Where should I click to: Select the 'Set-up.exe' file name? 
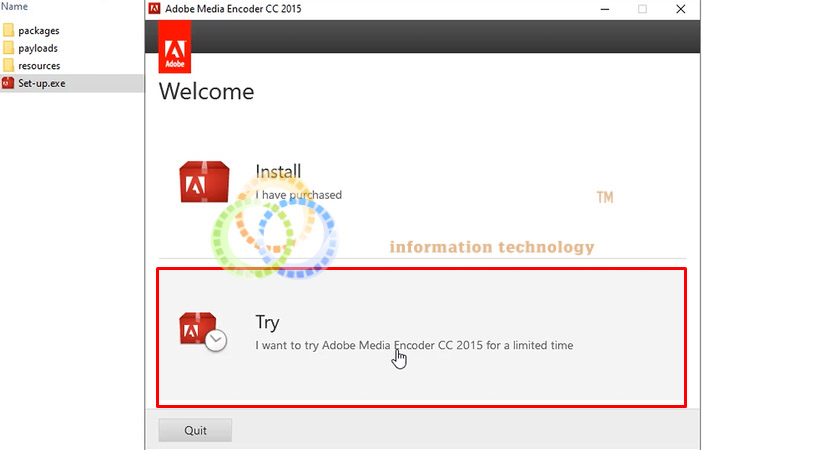coord(42,83)
